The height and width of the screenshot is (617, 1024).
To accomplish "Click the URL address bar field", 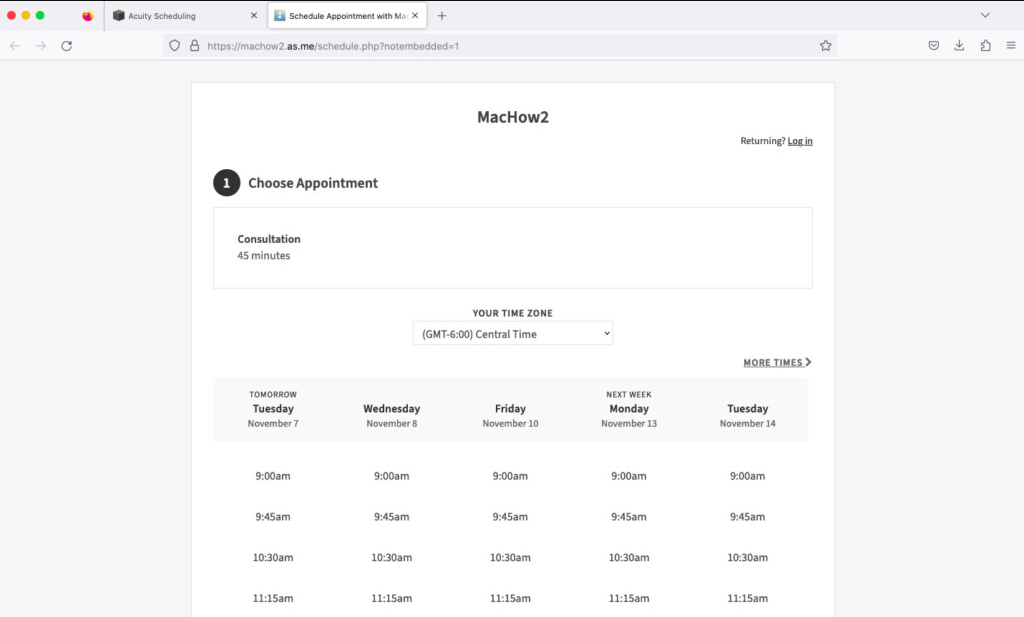I will coord(500,45).
